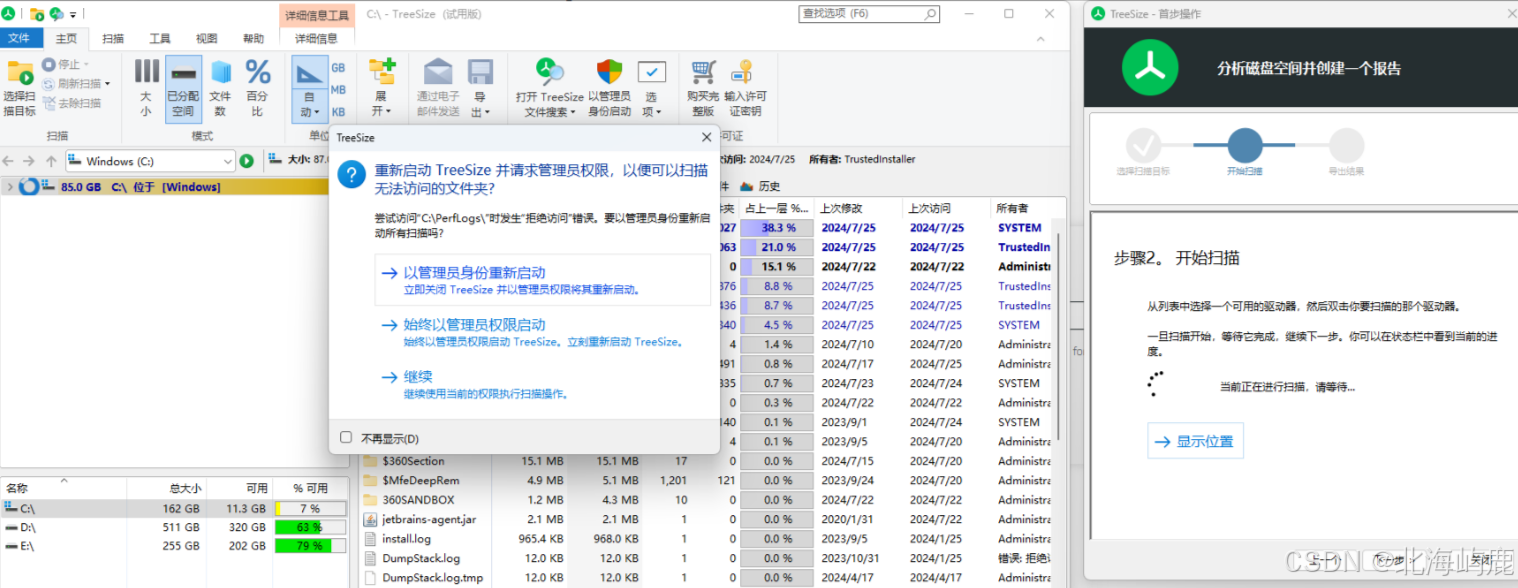Switch to Details (详细信息) ribbon tab

[316, 39]
